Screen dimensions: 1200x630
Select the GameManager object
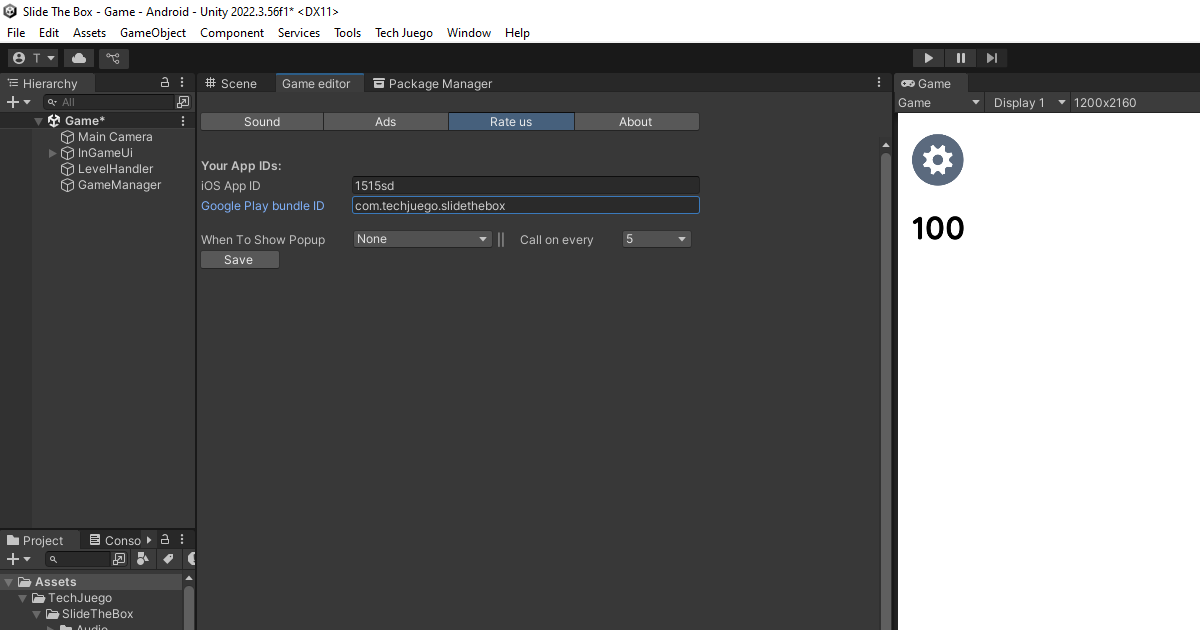pyautogui.click(x=119, y=185)
